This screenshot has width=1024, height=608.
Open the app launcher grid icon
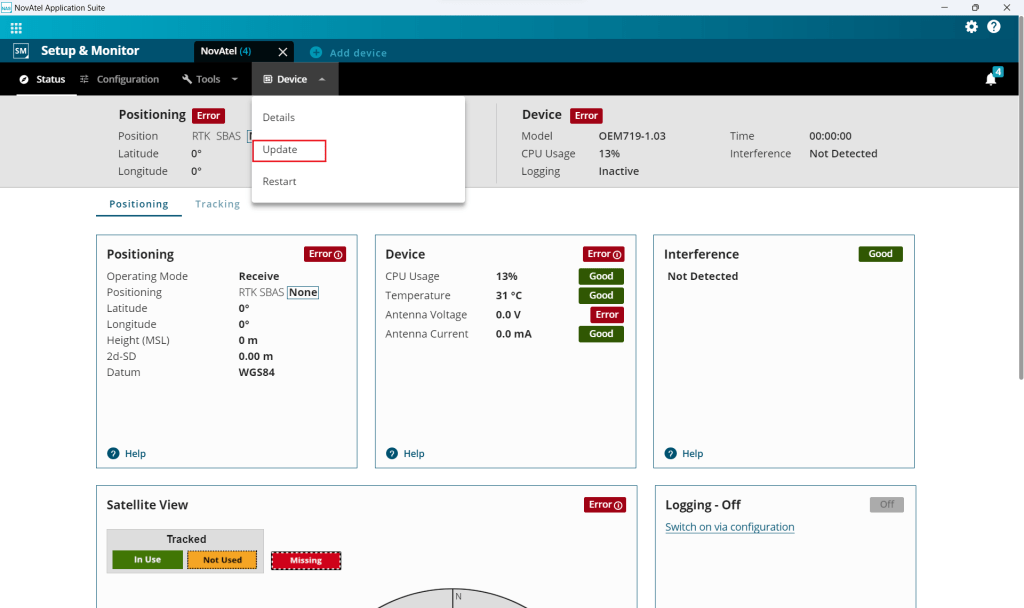16,27
